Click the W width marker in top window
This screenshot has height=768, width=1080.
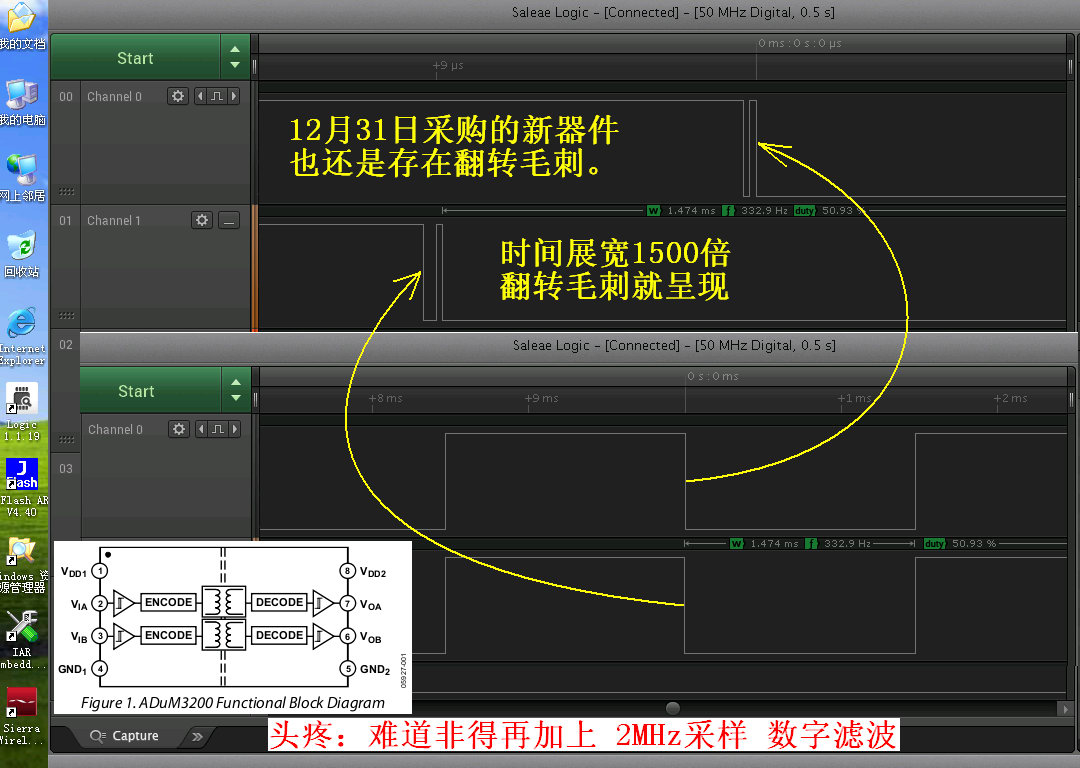pos(654,211)
